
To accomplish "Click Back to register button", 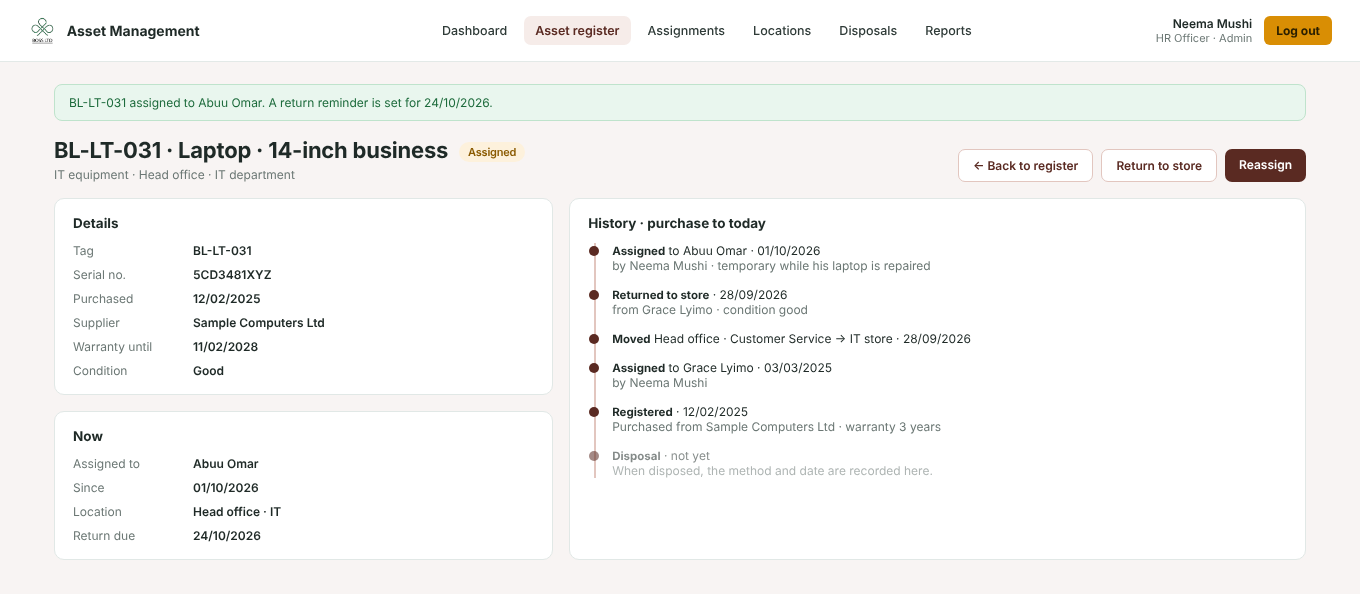I will point(1025,166).
